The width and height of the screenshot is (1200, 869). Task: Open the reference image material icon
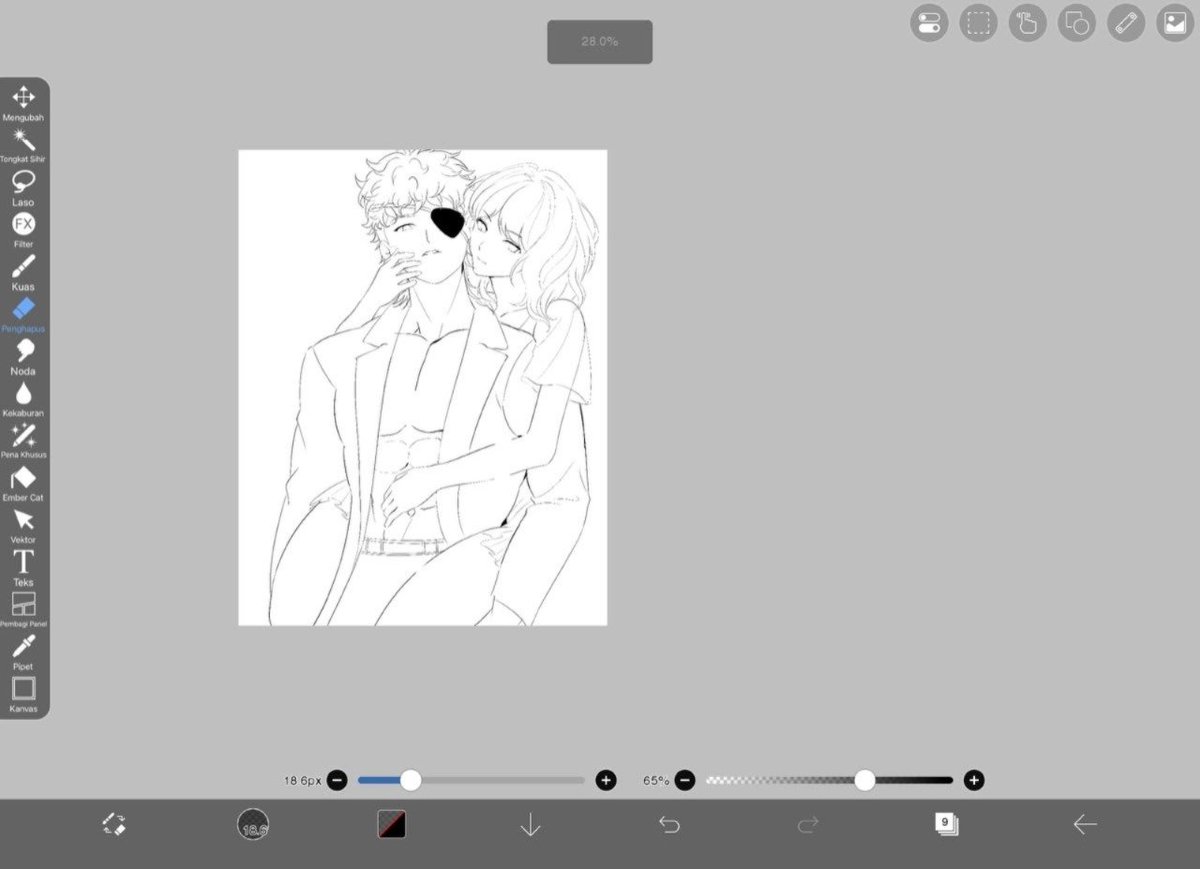tap(1175, 23)
